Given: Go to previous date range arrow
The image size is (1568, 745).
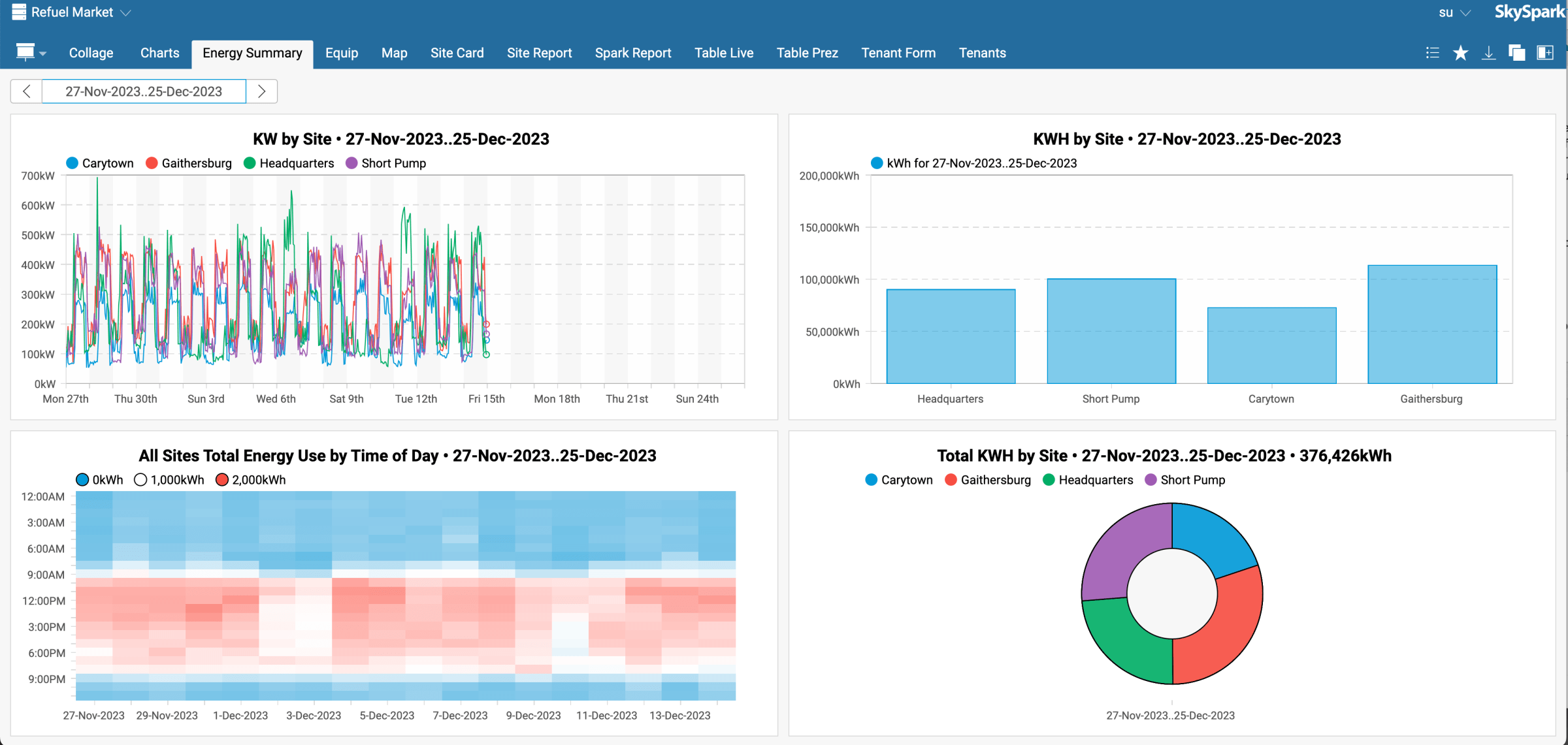Looking at the screenshot, I should pos(27,91).
